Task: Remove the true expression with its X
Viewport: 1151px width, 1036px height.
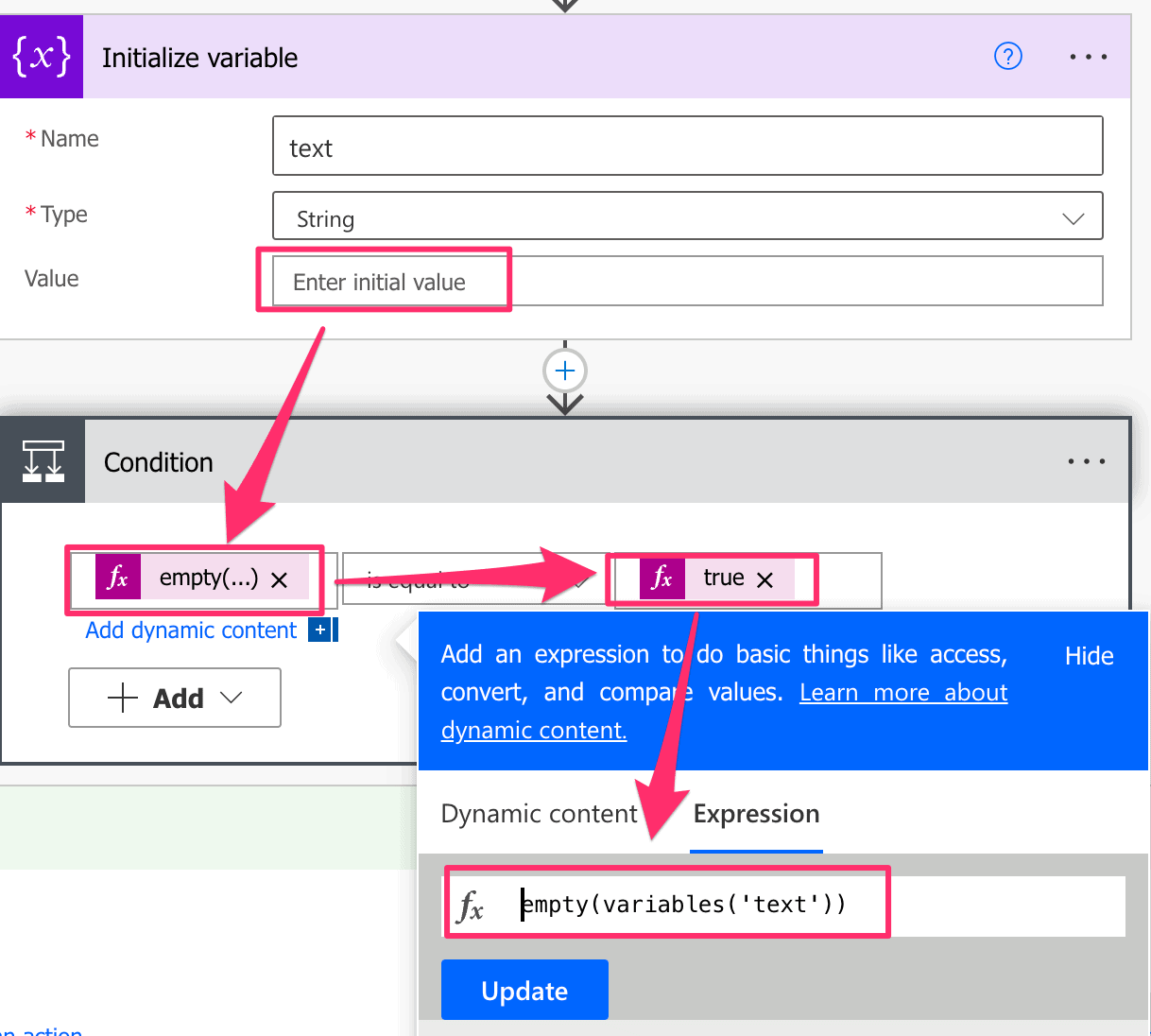Action: [x=765, y=579]
